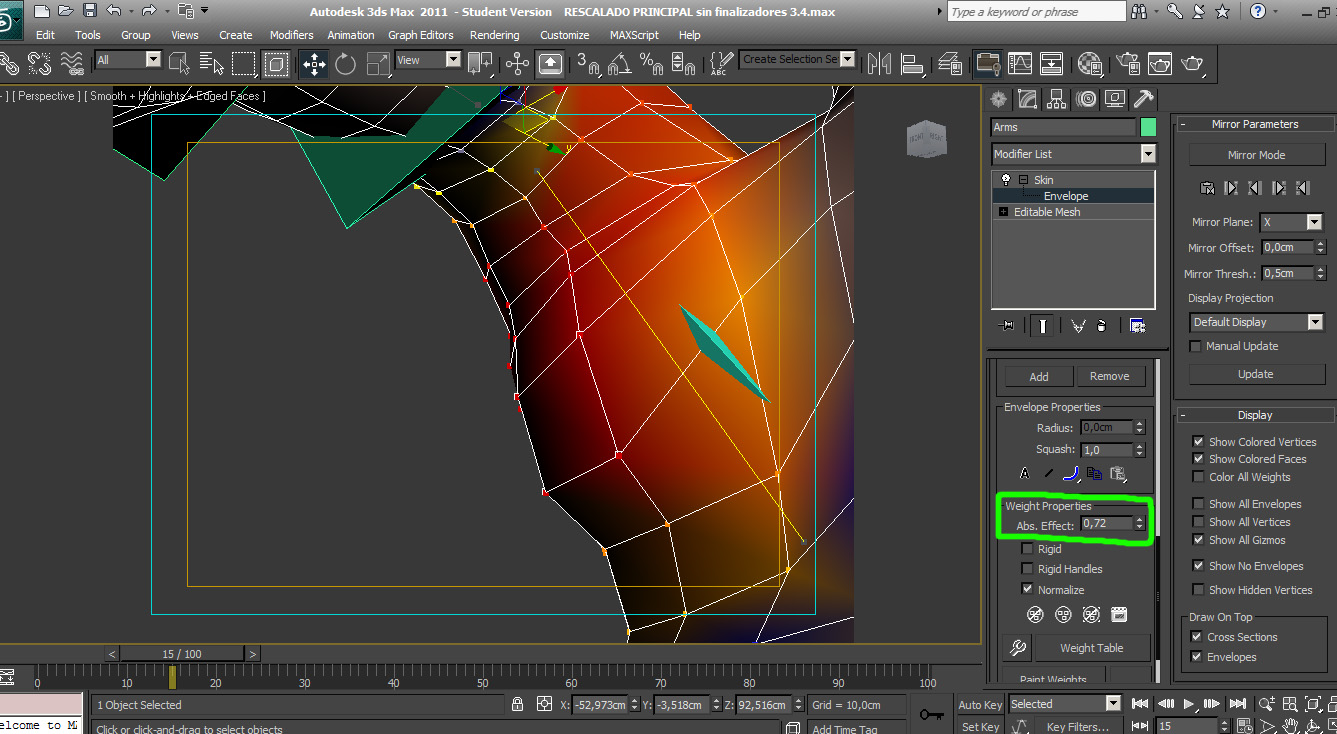
Task: Open the Modifiers menu
Action: (x=291, y=35)
